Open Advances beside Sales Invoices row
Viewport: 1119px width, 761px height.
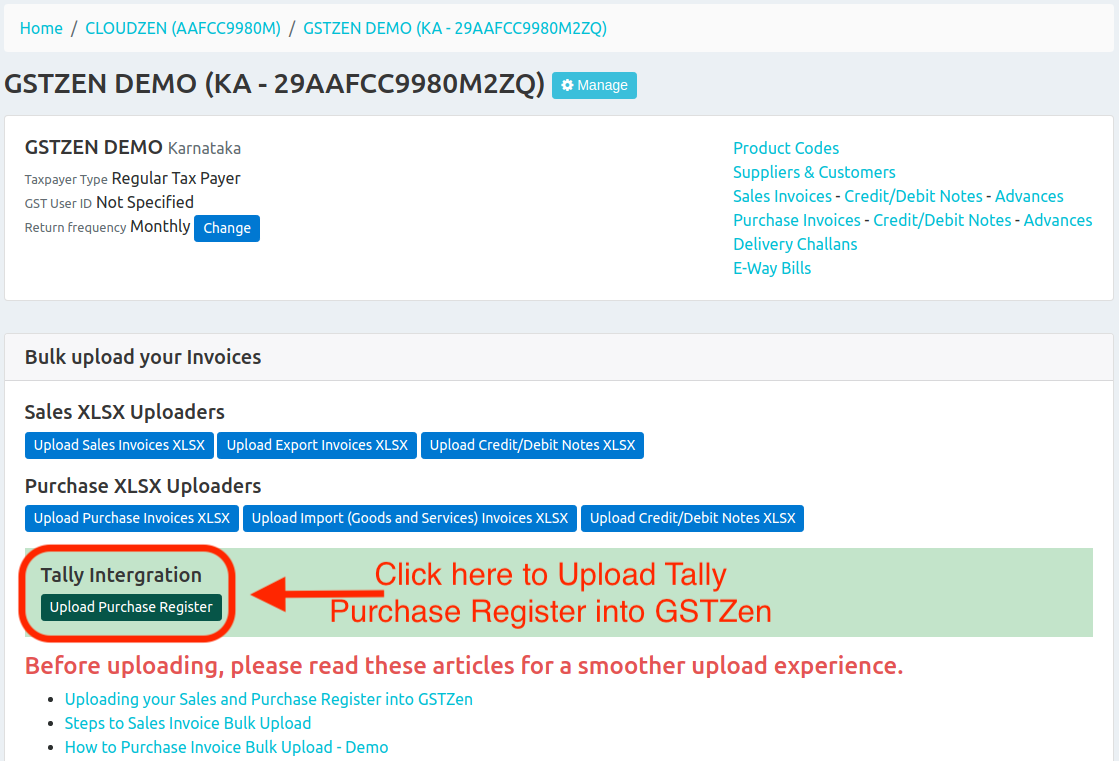point(1029,196)
